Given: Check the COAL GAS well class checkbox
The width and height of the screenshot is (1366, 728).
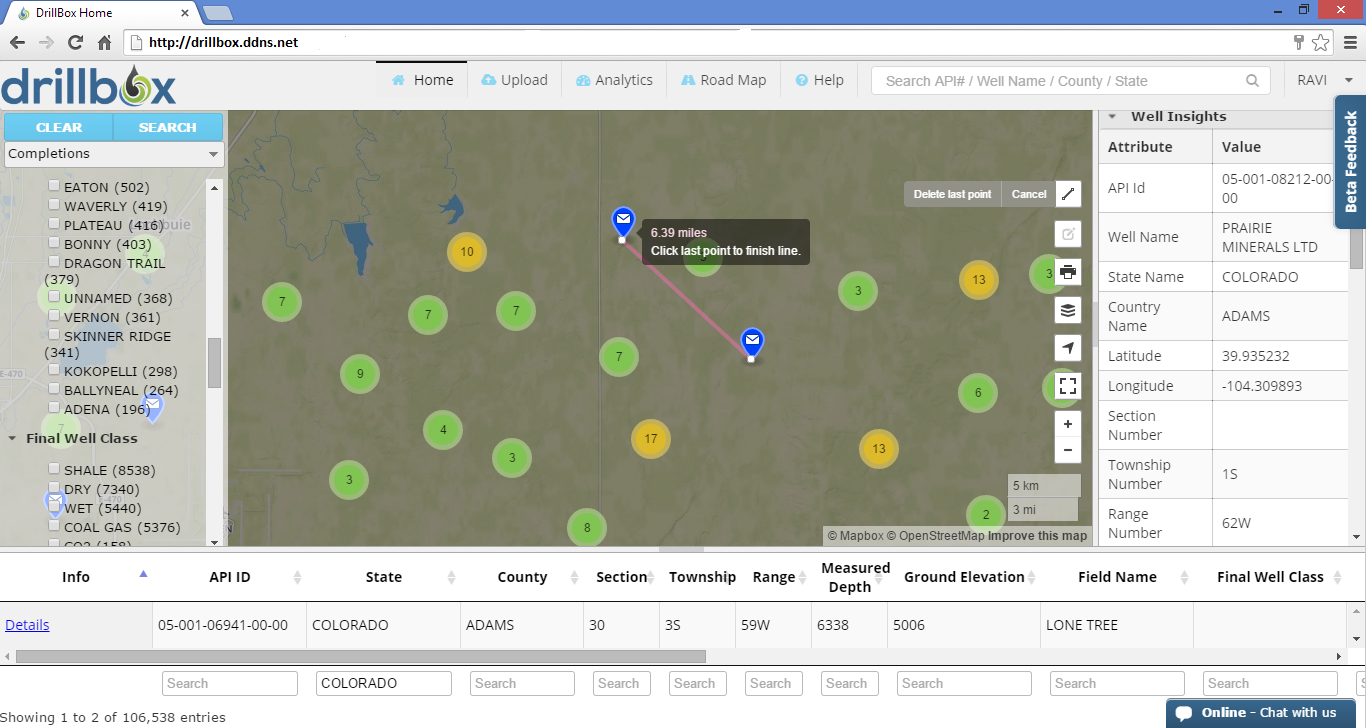Looking at the screenshot, I should pyautogui.click(x=54, y=526).
